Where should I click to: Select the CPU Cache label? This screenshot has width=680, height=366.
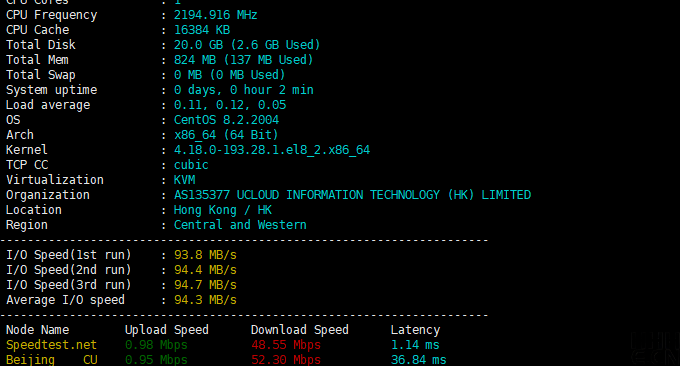[x=38, y=30]
